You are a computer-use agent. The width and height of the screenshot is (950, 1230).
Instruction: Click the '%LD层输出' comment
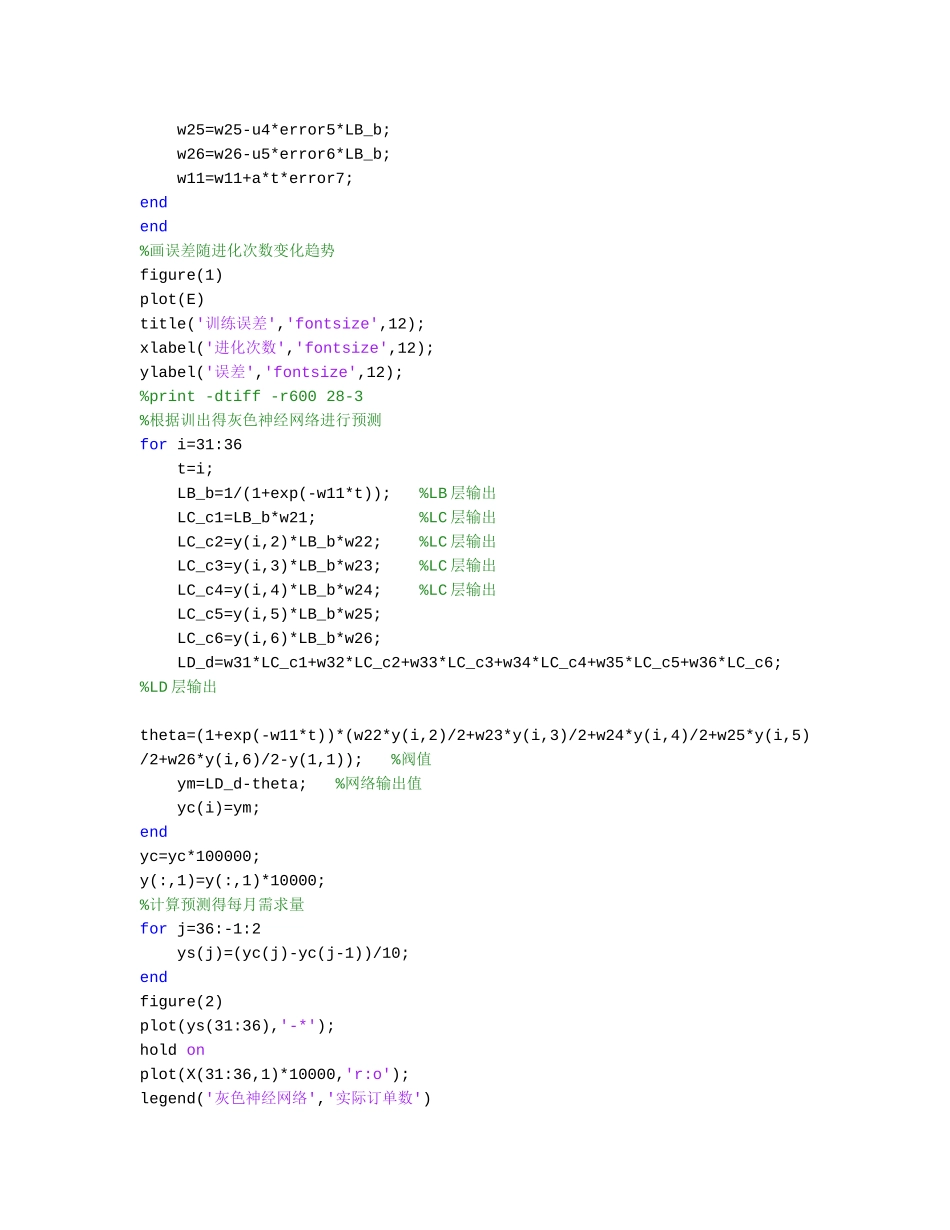point(179,687)
